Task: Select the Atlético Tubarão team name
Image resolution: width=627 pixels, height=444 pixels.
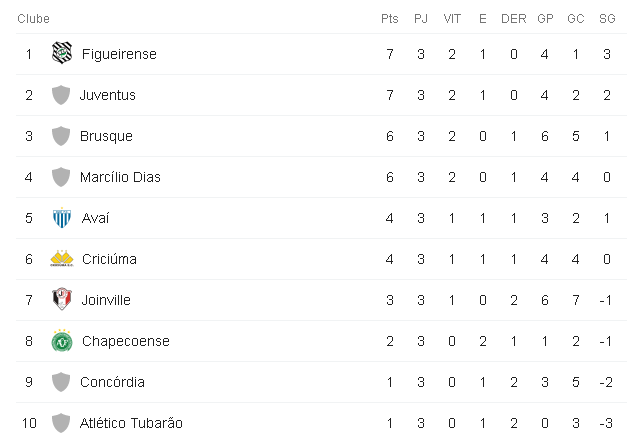Action: tap(131, 423)
